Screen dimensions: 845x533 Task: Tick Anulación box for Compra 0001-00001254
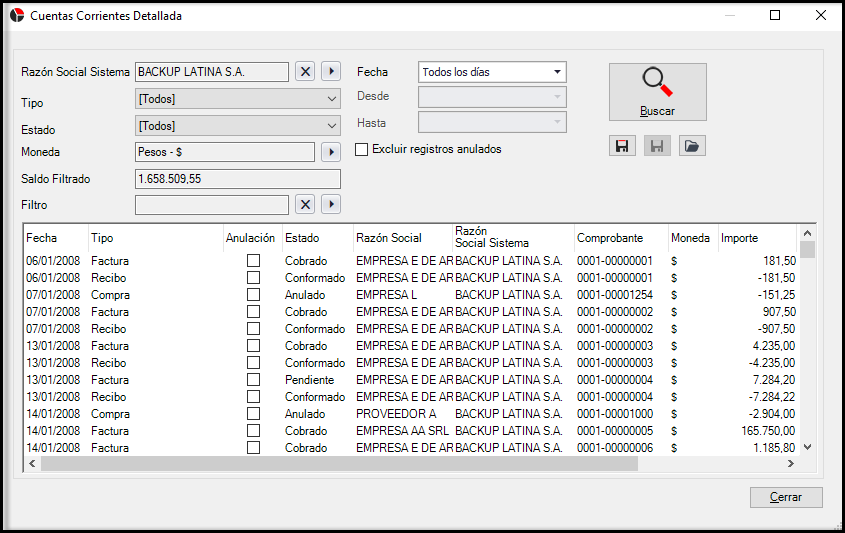tap(253, 295)
